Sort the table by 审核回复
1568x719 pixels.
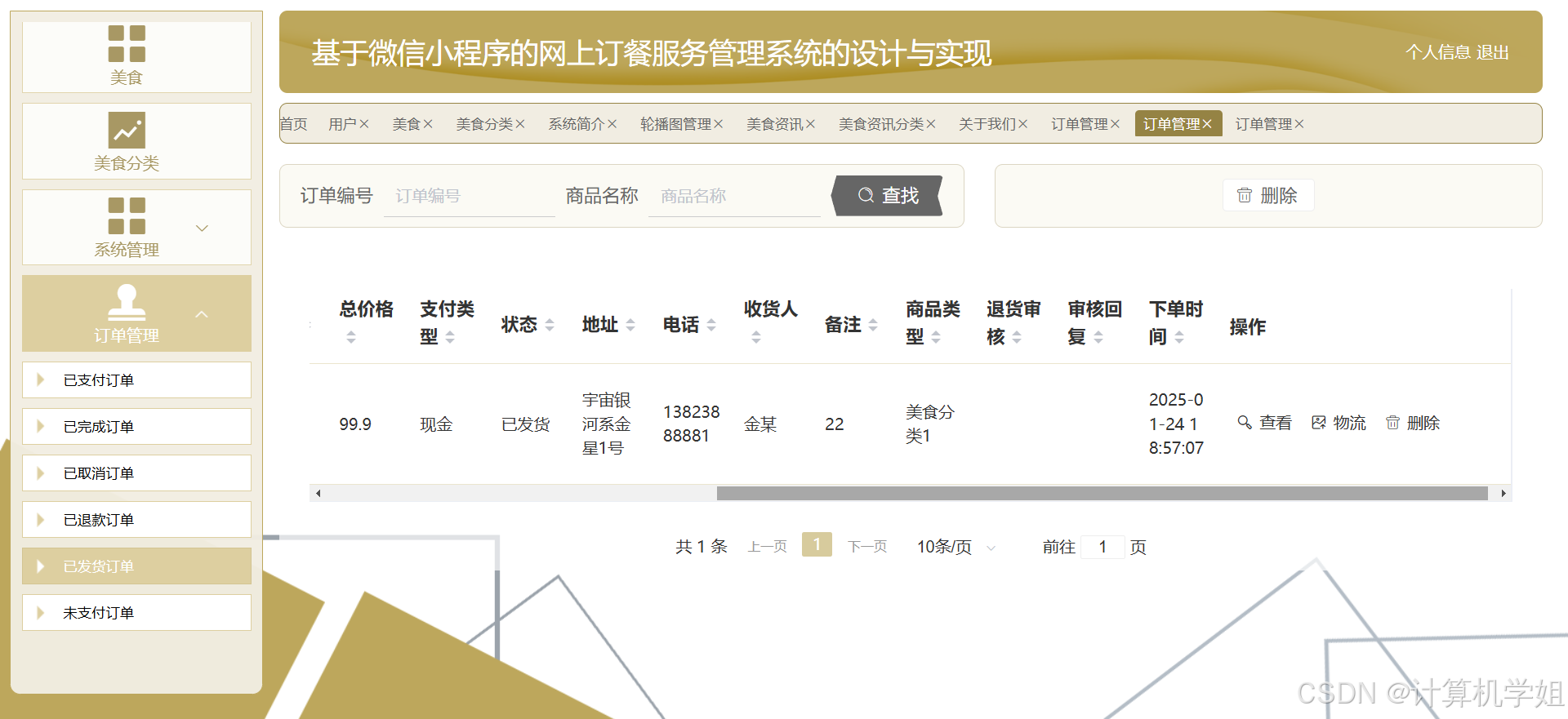pos(1098,337)
